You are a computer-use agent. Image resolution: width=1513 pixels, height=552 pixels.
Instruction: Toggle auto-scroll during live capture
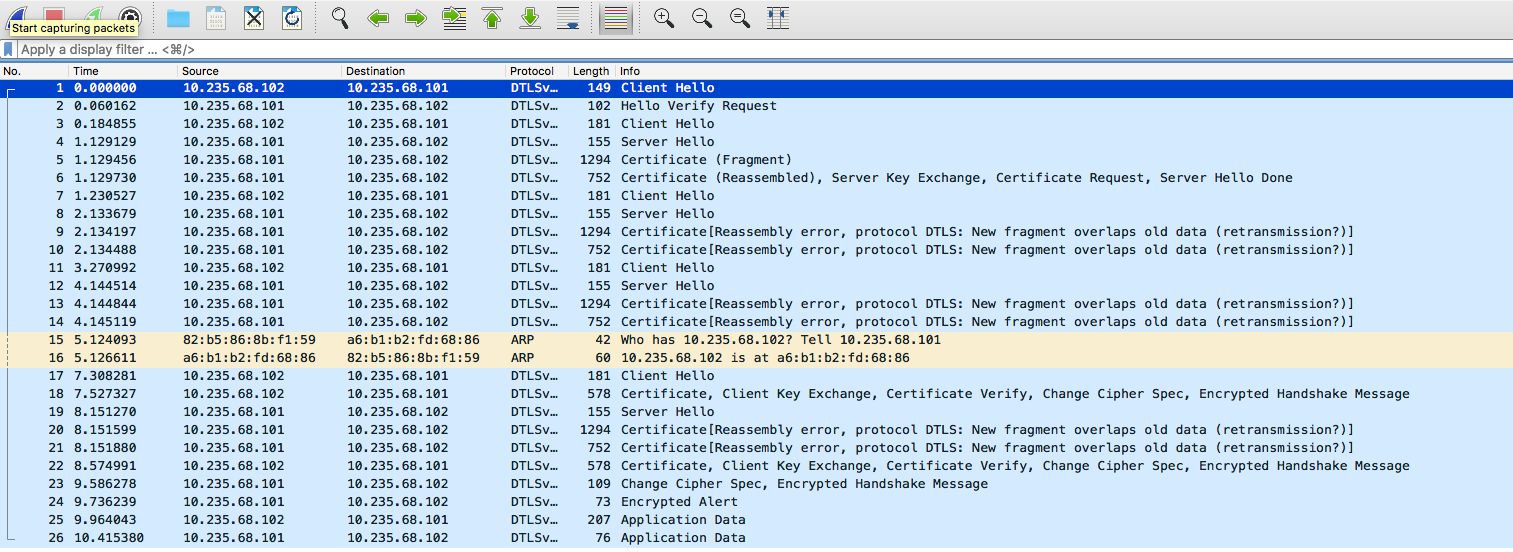568,17
